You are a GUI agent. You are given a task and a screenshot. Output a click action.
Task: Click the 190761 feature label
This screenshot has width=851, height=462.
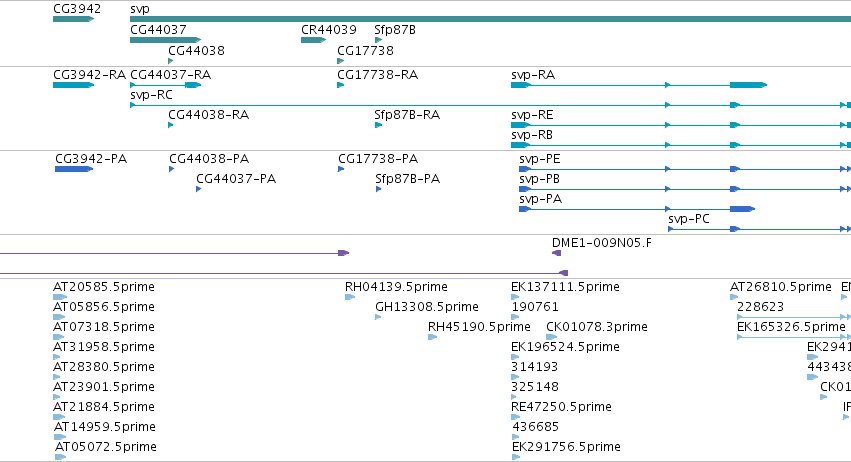[x=535, y=307]
